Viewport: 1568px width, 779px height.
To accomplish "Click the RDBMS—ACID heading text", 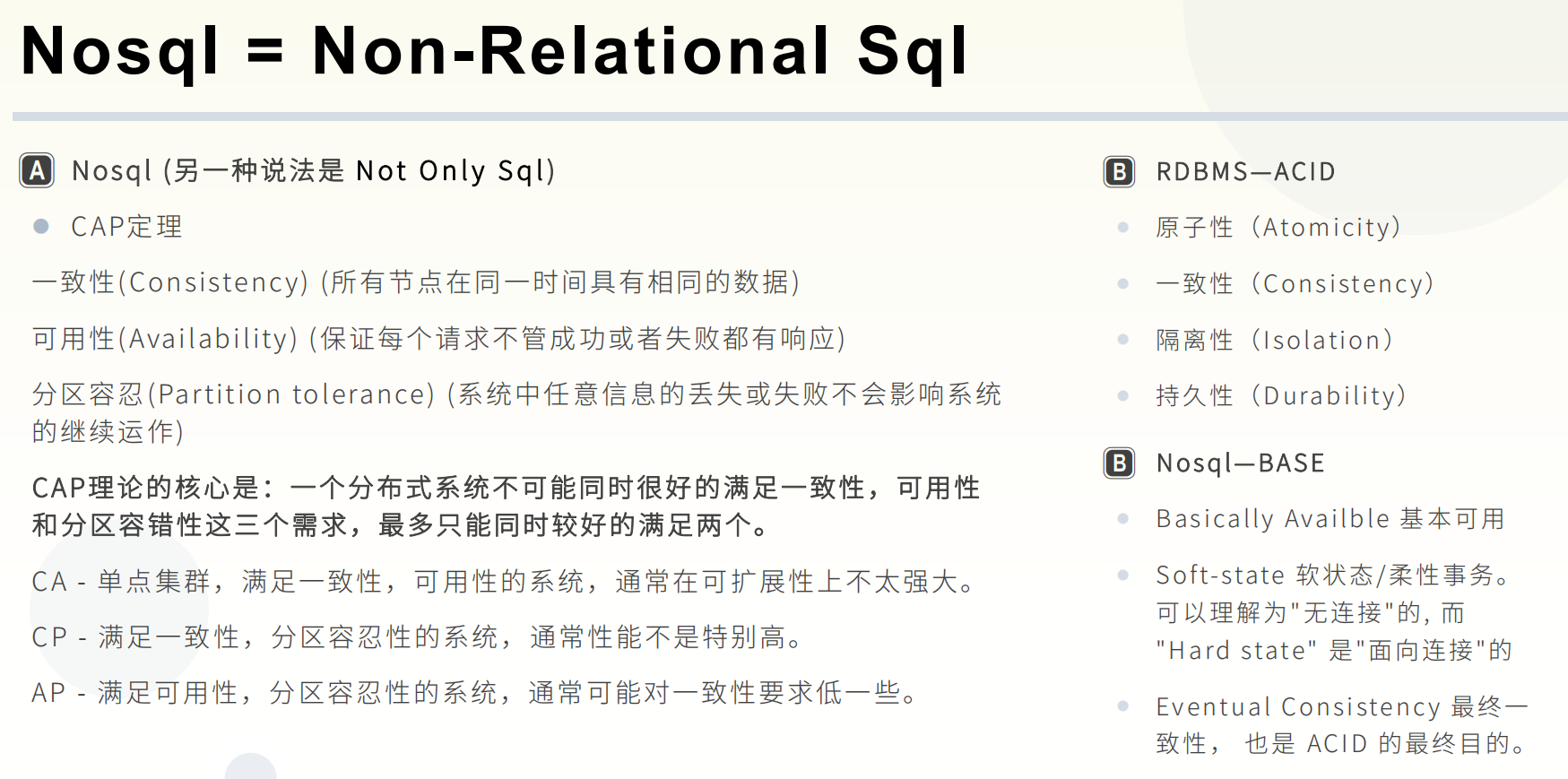I will [x=1246, y=171].
